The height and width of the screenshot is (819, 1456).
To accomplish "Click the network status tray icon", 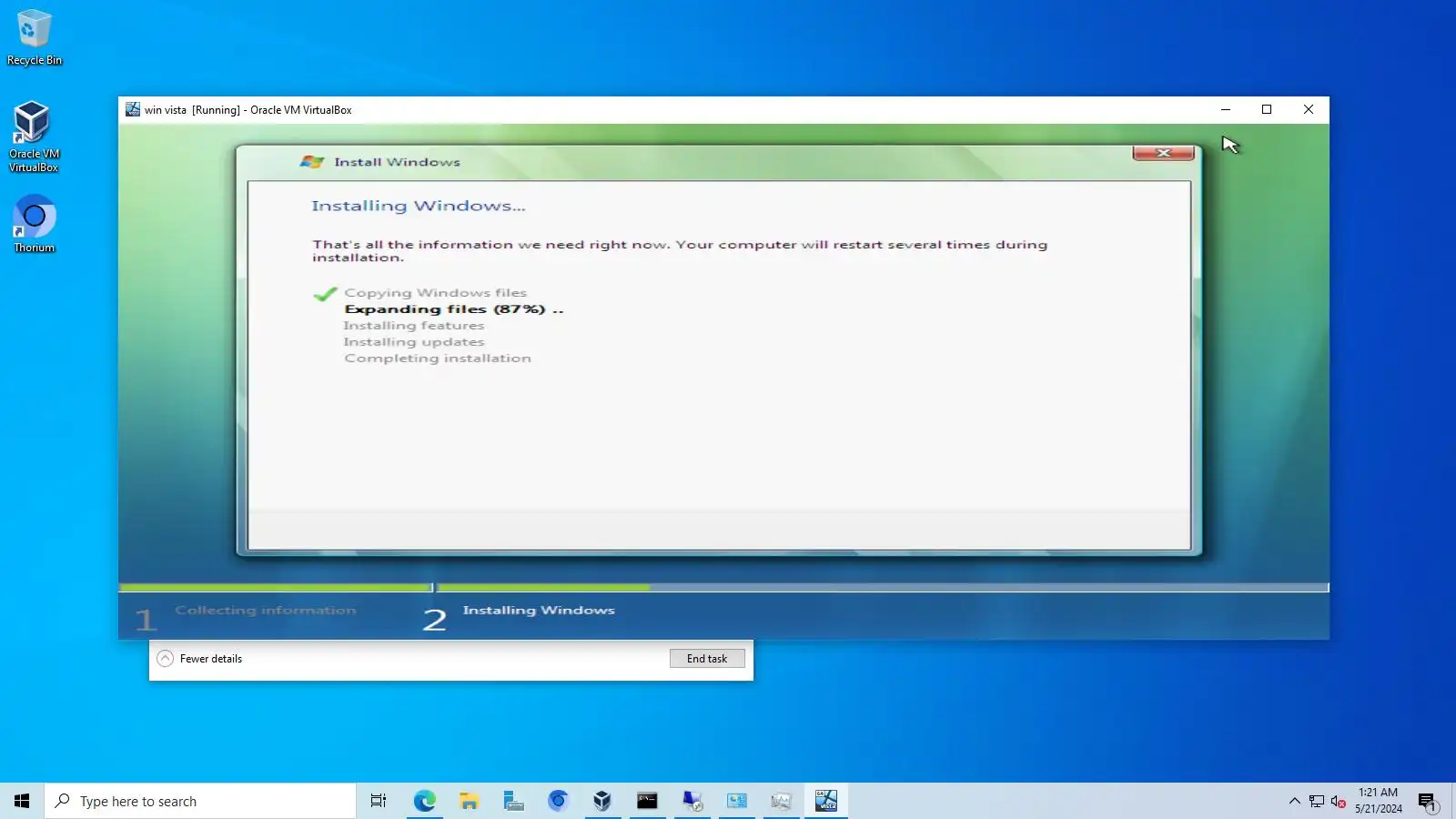I will [1317, 801].
